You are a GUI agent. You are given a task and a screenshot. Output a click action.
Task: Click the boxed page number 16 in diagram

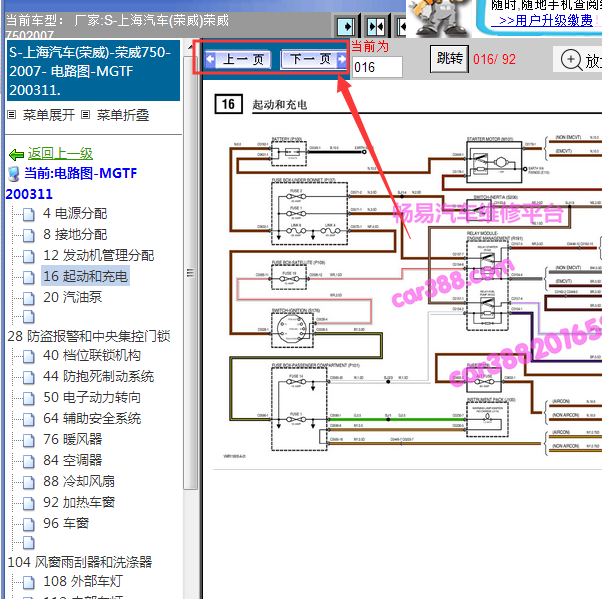click(228, 104)
